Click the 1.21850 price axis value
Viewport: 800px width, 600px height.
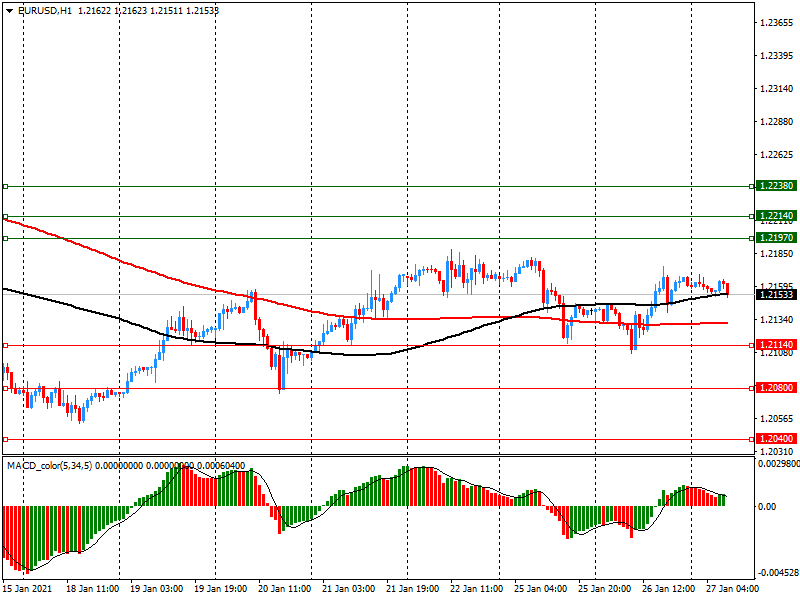pos(777,254)
